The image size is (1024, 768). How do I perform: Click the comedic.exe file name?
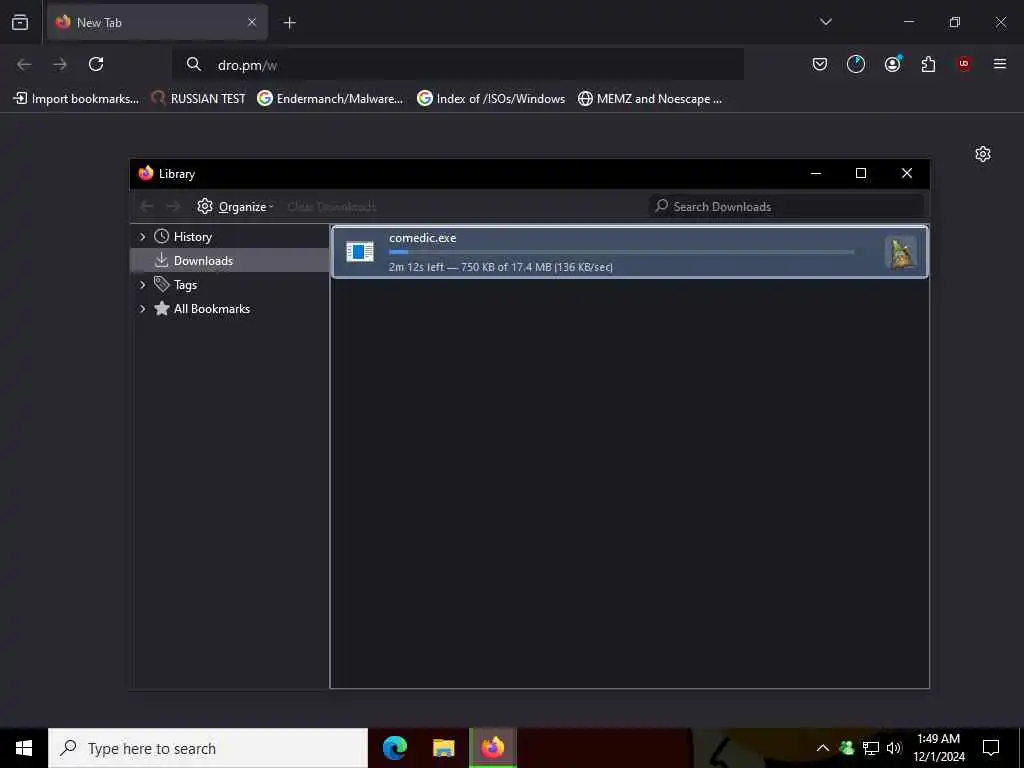pos(423,238)
